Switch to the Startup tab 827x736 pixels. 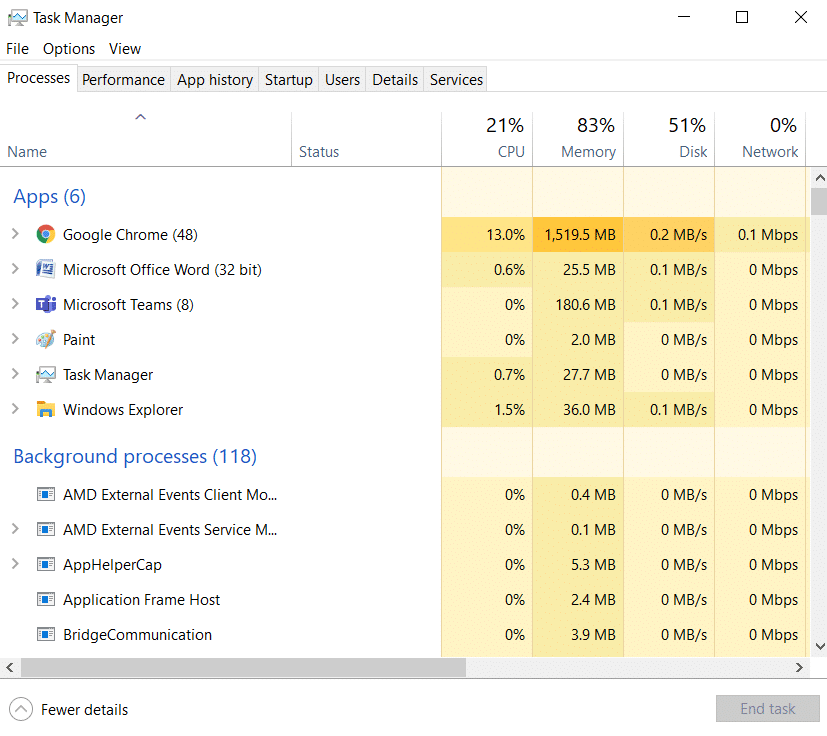[x=288, y=80]
